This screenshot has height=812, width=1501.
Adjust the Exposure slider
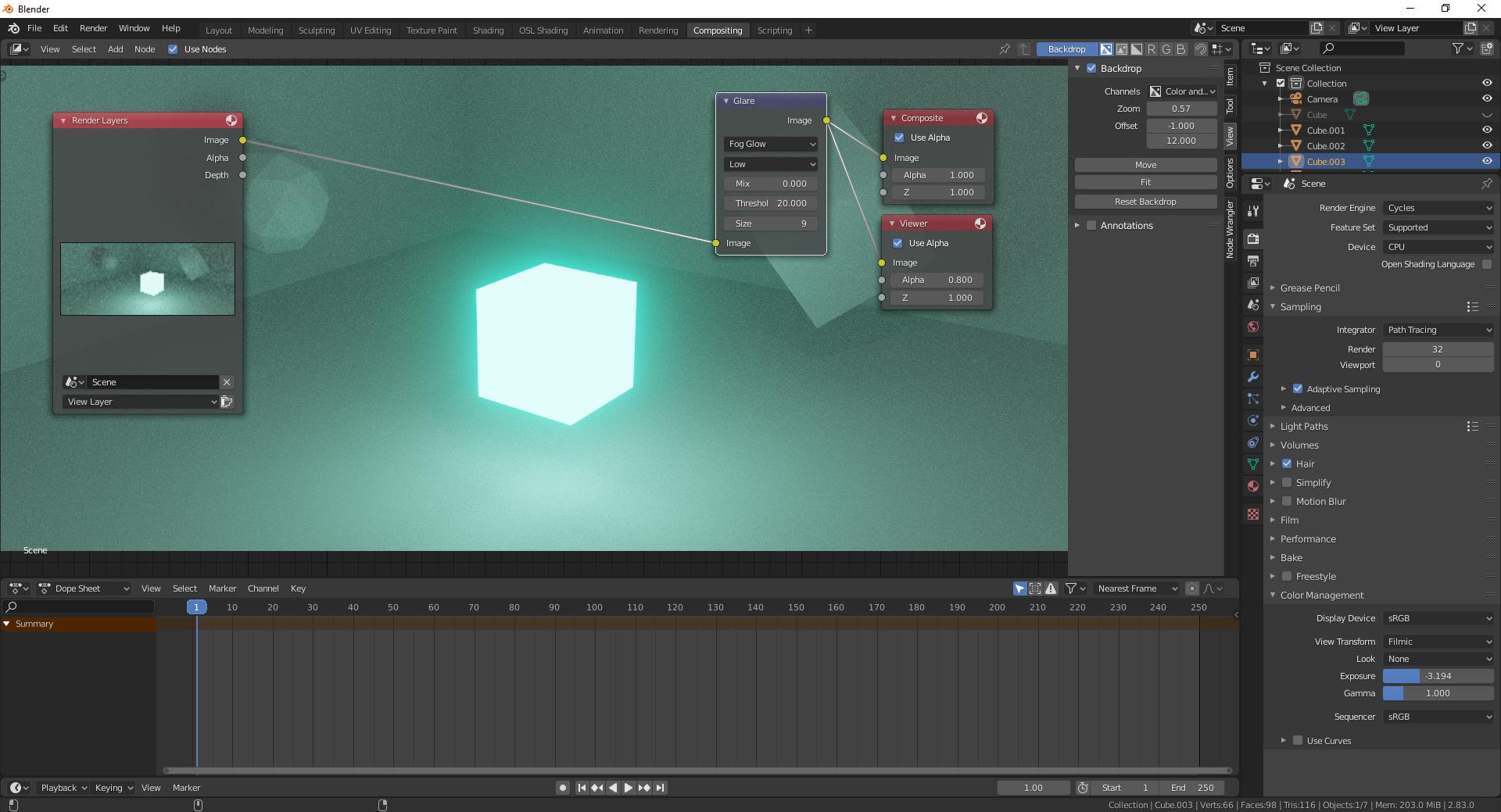(x=1438, y=676)
